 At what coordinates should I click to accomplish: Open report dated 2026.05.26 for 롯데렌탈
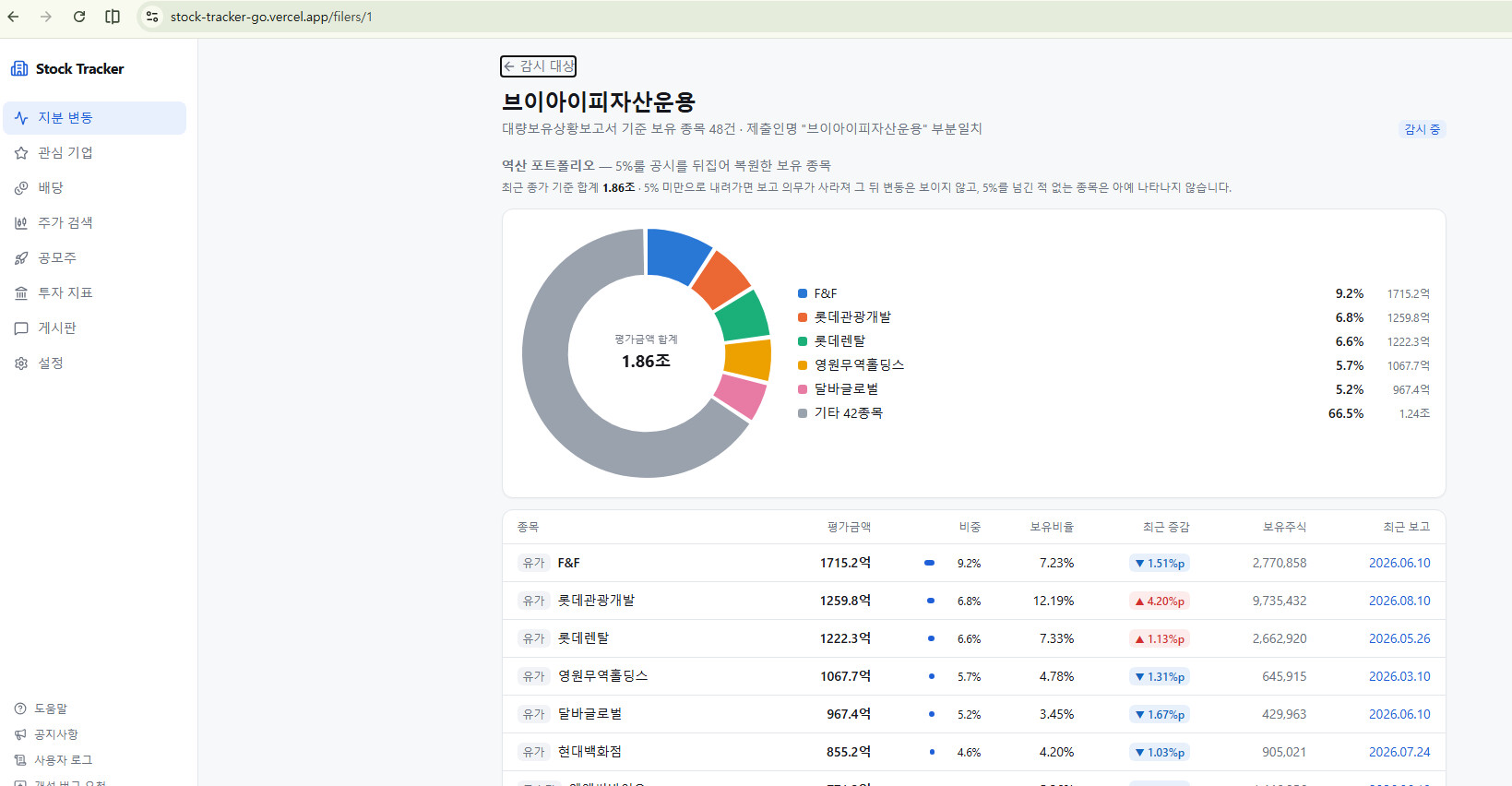pos(1399,638)
